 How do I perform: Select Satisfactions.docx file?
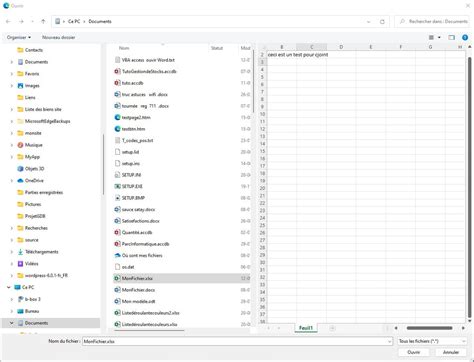140,221
